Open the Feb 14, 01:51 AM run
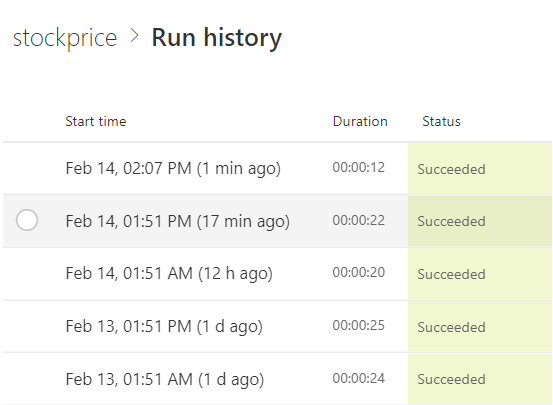Image resolution: width=553 pixels, height=405 pixels. click(x=169, y=274)
